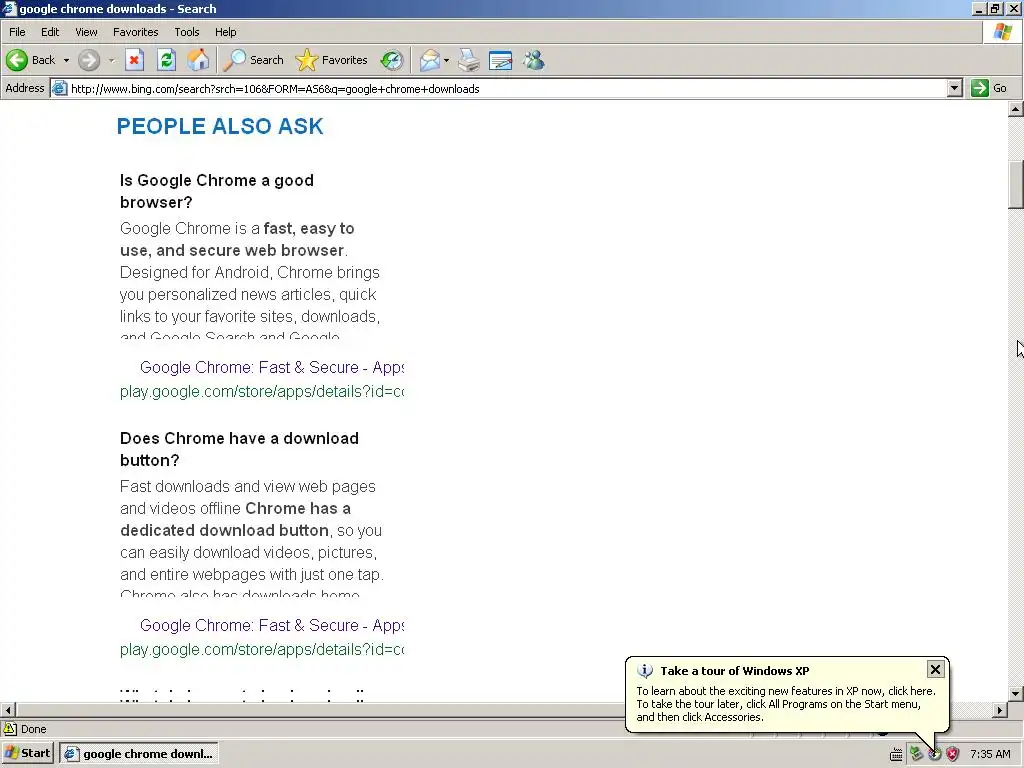1024x768 pixels.
Task: Click the info icon in tour balloon
Action: [645, 671]
